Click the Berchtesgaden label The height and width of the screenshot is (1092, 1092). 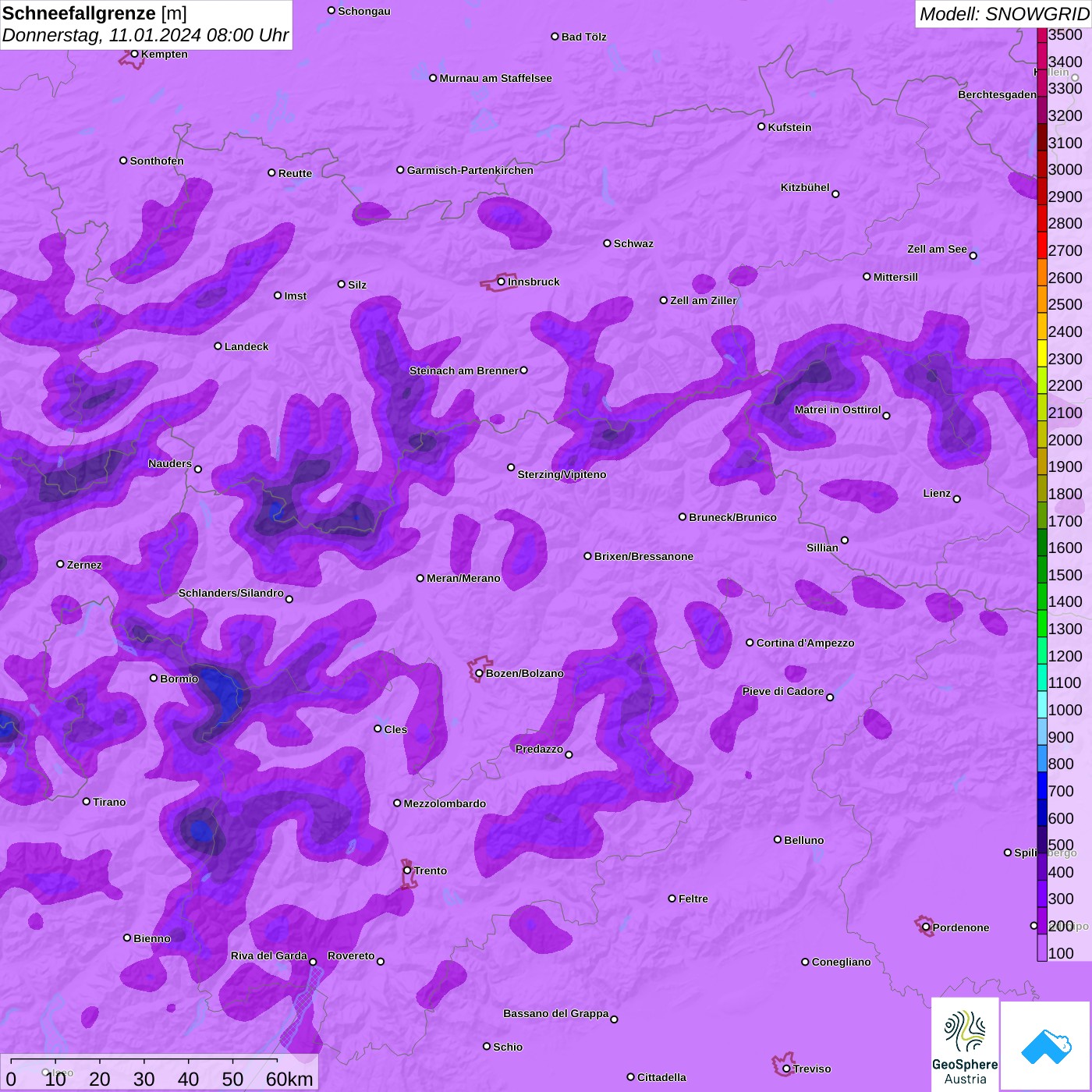pos(997,94)
